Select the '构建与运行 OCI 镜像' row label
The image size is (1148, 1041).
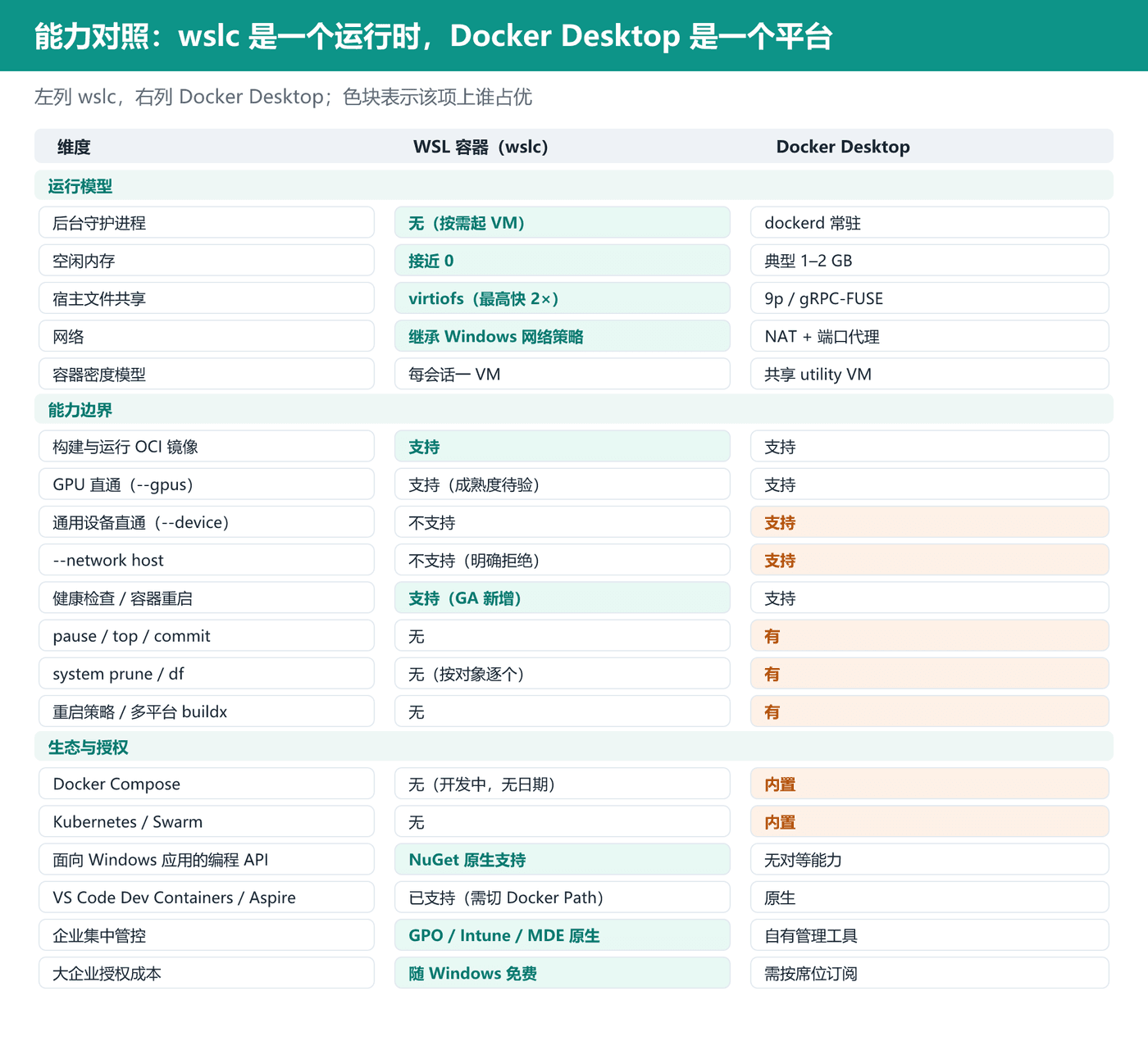coord(207,447)
